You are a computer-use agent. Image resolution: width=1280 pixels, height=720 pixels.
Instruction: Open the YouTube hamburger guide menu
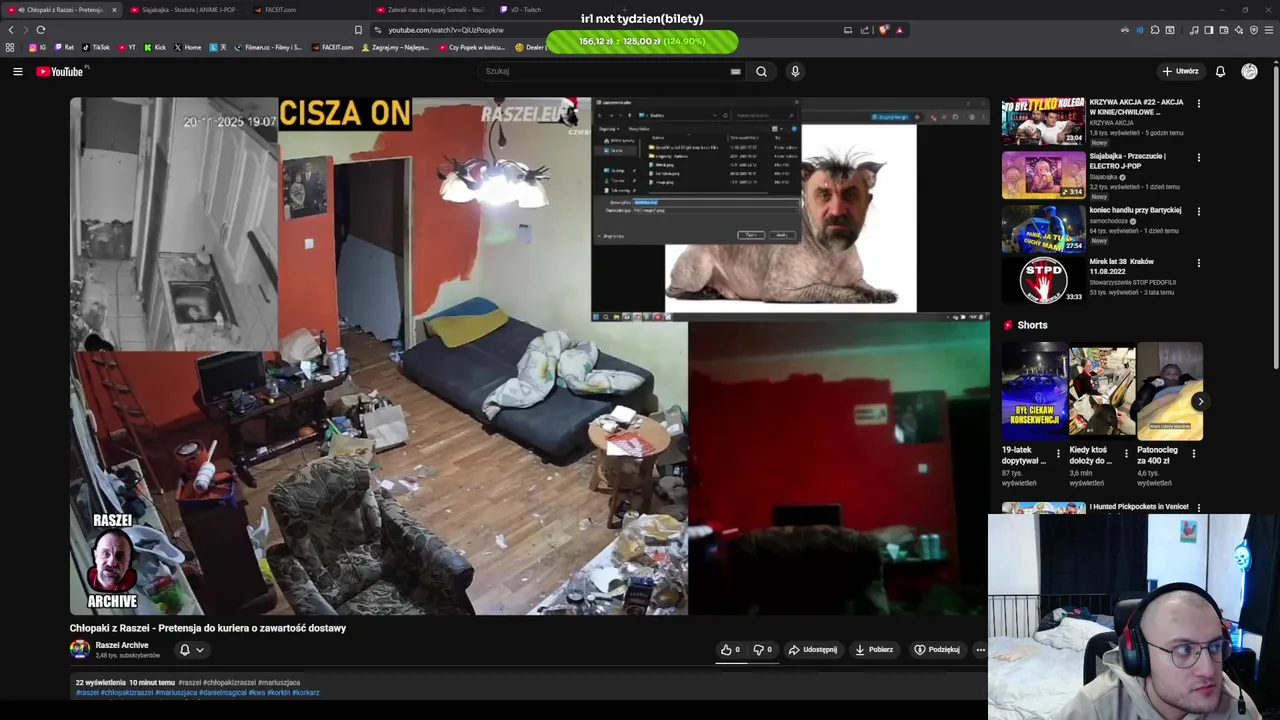[17, 71]
